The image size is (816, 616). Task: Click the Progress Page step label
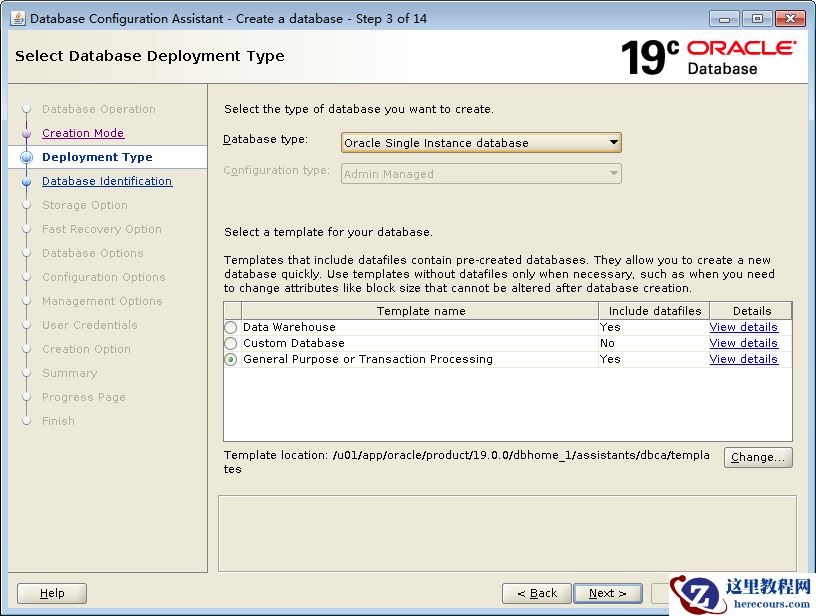pyautogui.click(x=84, y=397)
